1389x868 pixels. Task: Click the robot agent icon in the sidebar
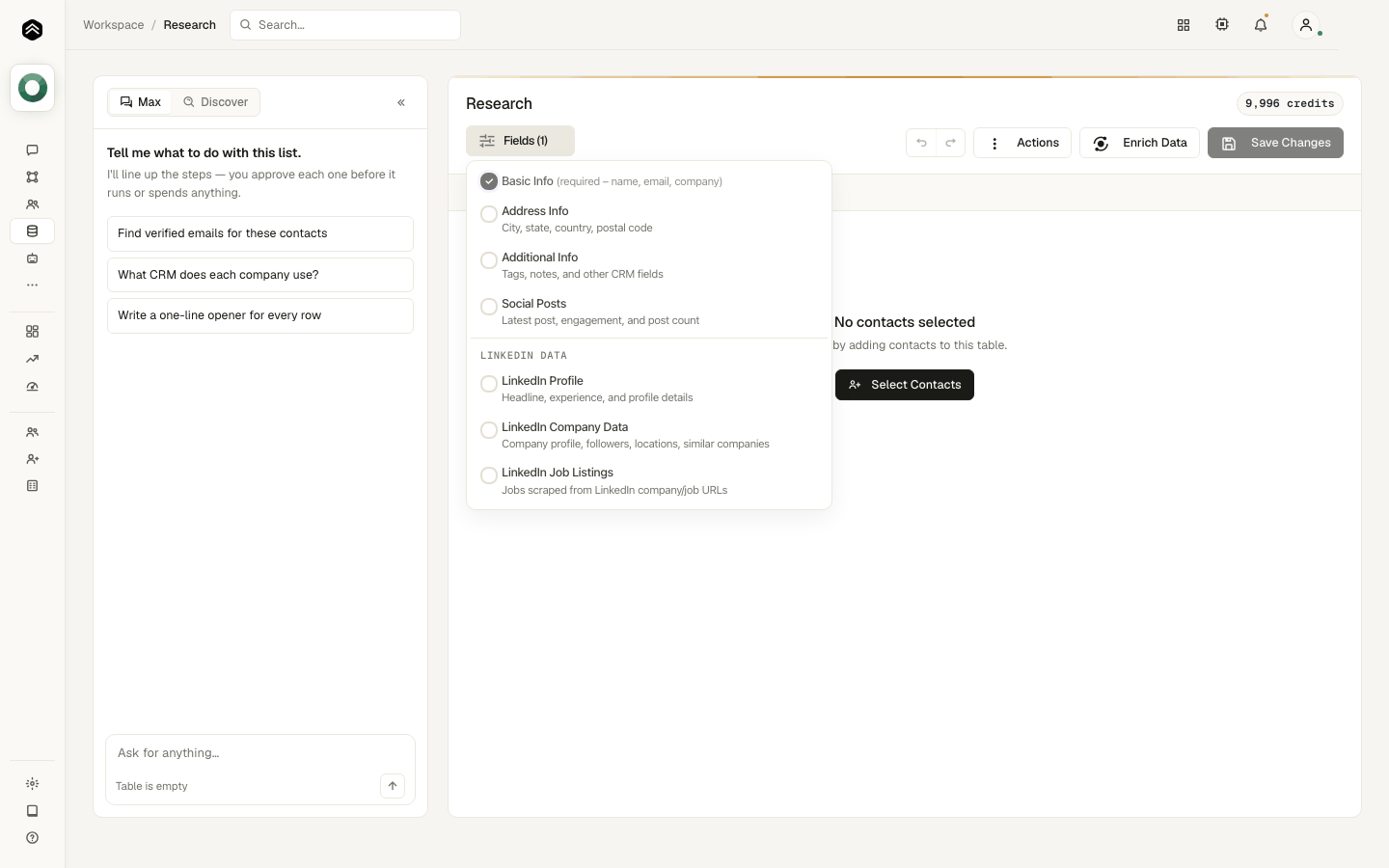32,258
